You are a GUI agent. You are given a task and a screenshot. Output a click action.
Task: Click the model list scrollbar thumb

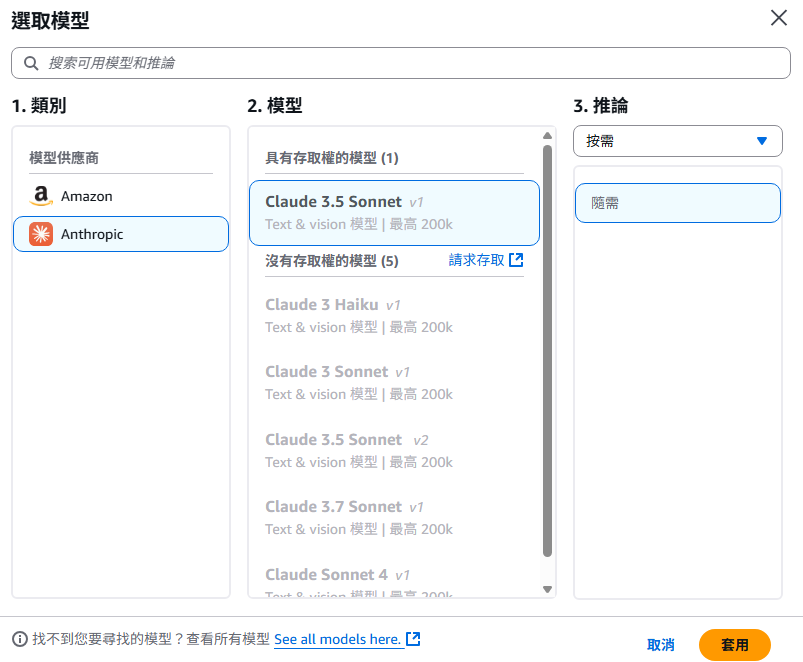click(547, 351)
